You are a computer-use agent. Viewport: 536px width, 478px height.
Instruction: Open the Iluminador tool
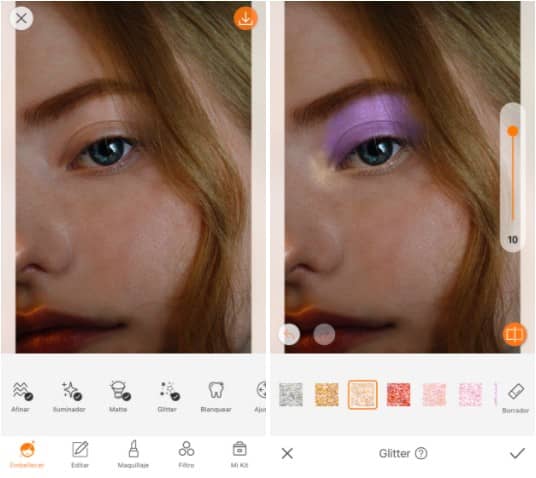point(69,397)
